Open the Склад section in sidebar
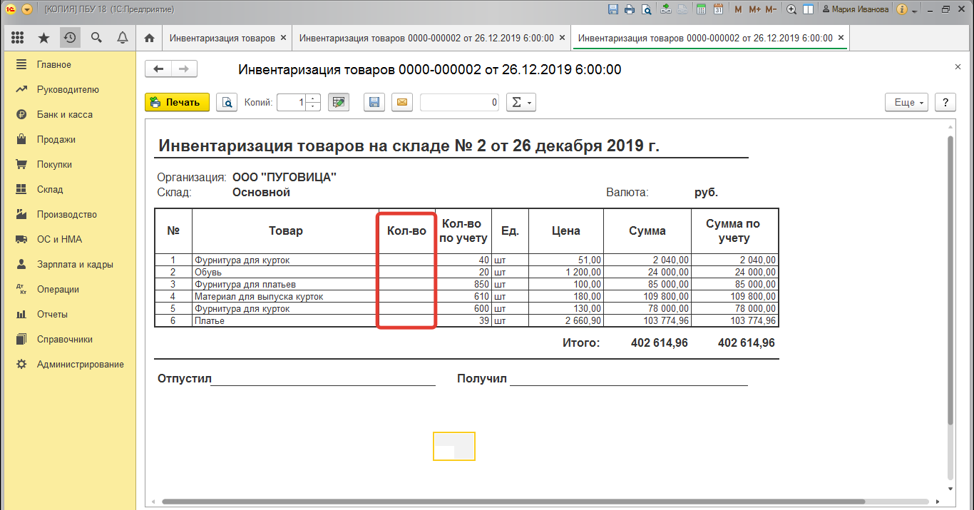The image size is (974, 510). [x=50, y=189]
